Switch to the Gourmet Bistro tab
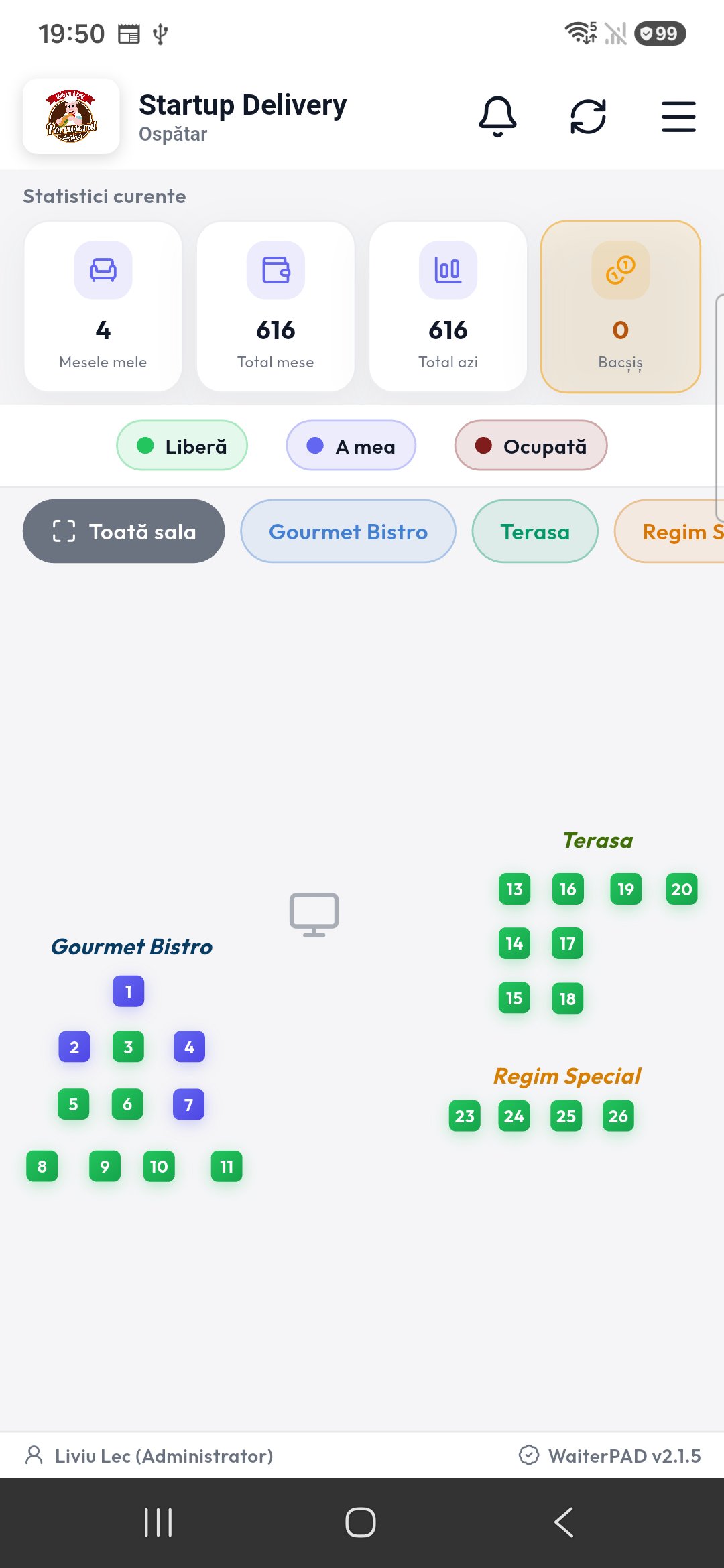This screenshot has width=724, height=1568. click(x=348, y=531)
